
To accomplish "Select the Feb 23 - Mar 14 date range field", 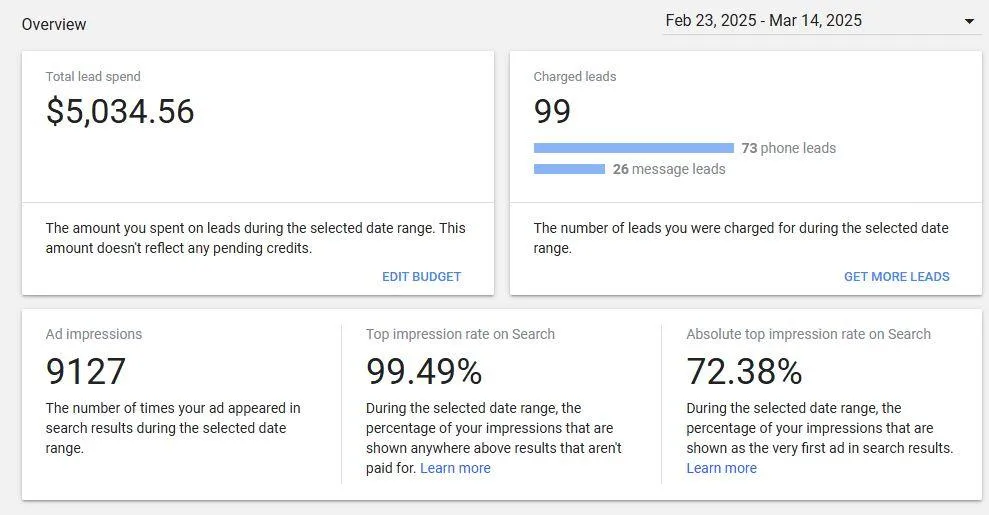I will tap(822, 21).
